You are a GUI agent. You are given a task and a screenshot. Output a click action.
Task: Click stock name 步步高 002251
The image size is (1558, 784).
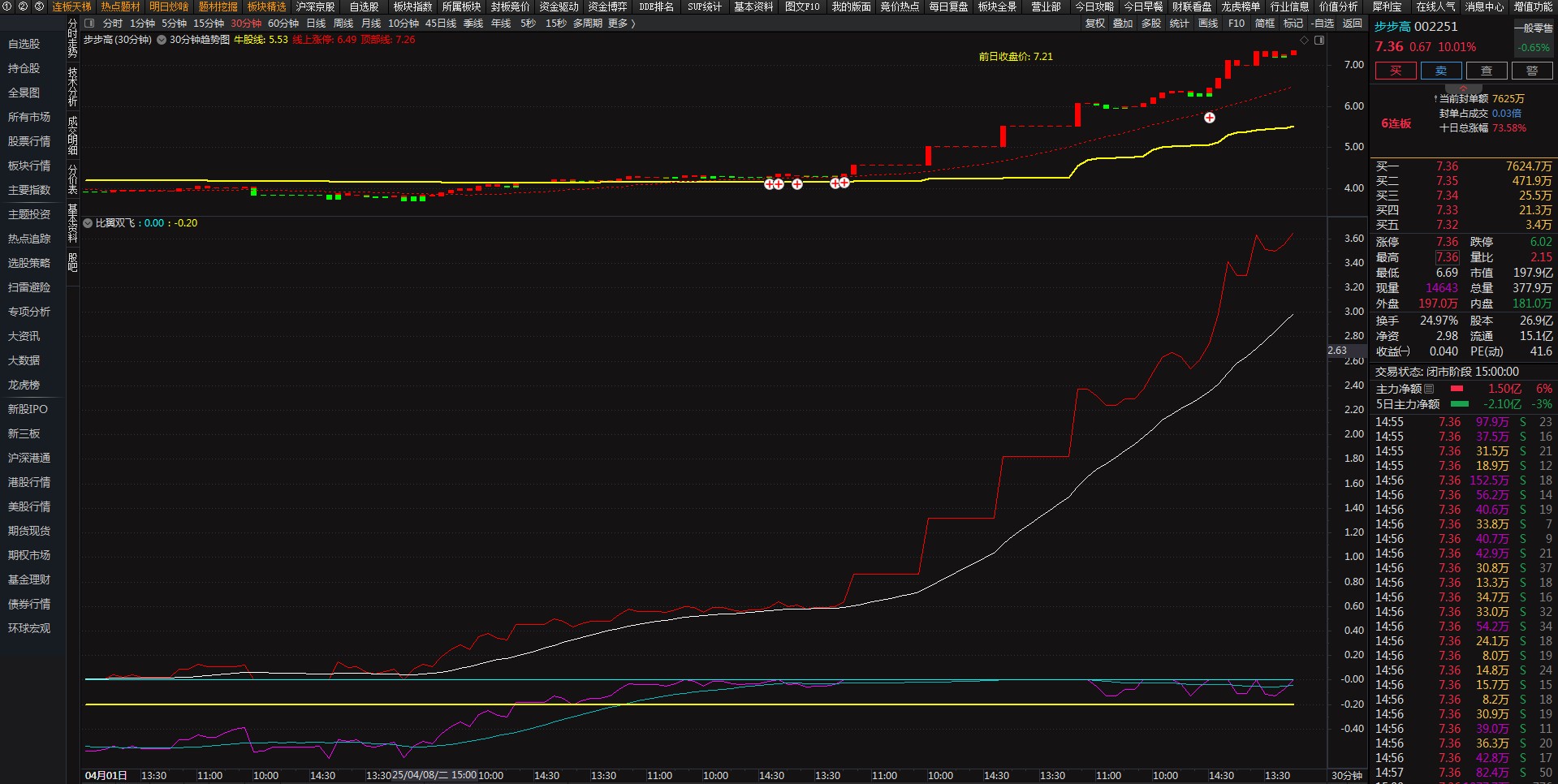point(1416,27)
